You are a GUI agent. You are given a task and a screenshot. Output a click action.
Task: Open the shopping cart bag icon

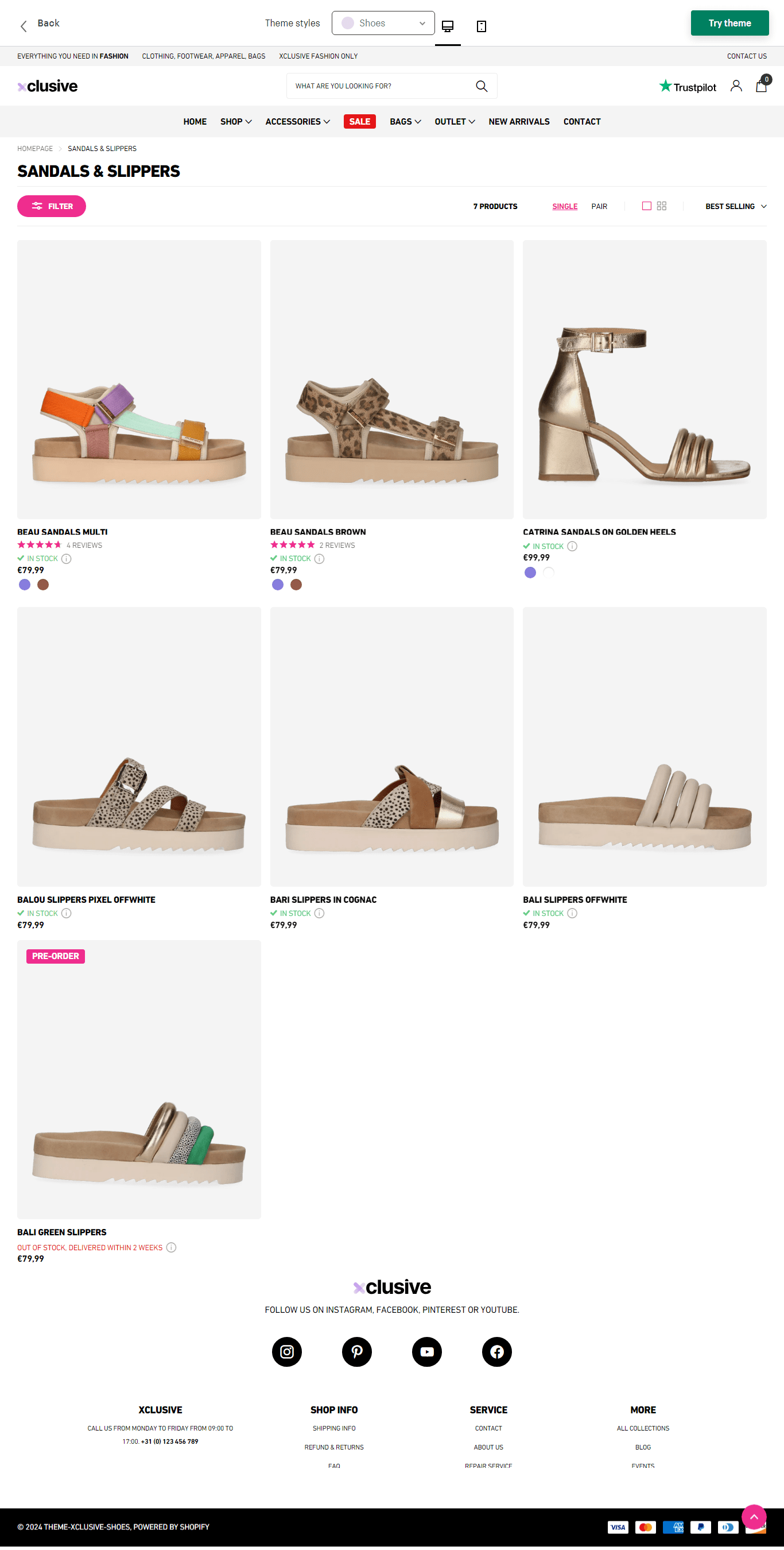tap(761, 86)
